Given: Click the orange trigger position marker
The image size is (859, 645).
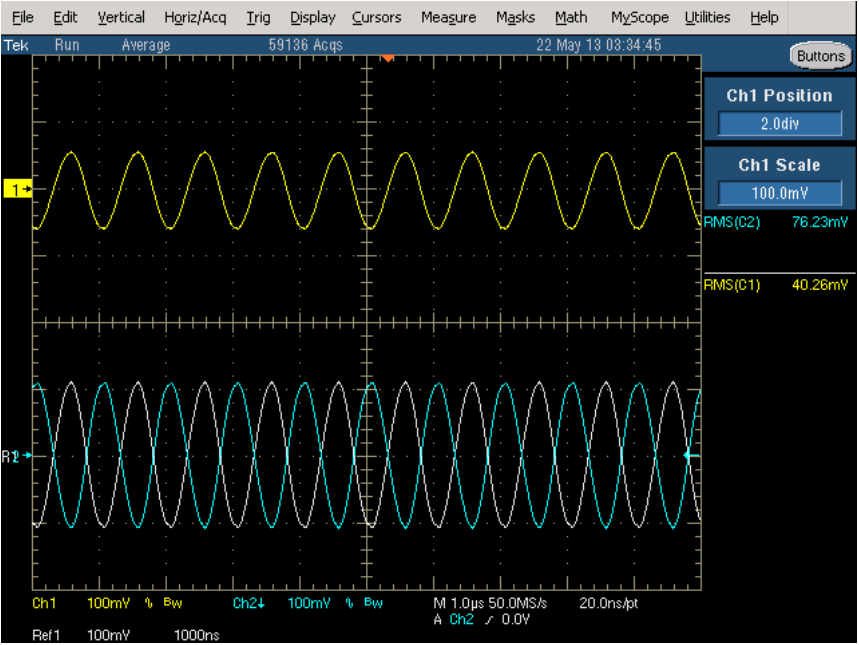Looking at the screenshot, I should 387,58.
